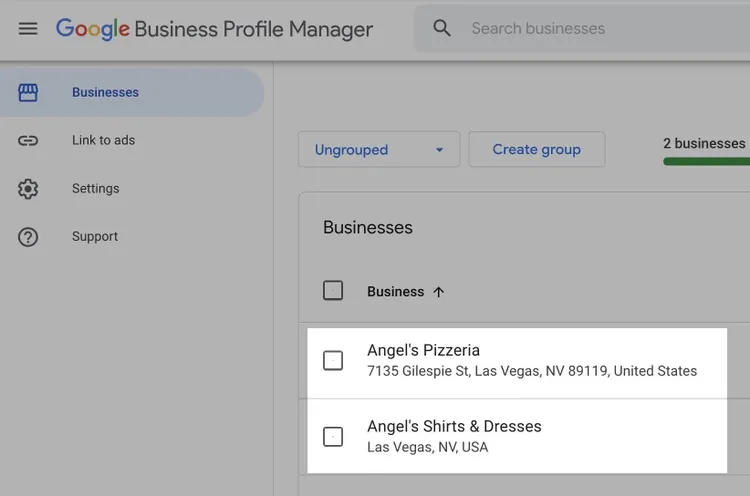Click the Google Business Profile Manager logo
Viewport: 750px width, 496px height.
[214, 29]
